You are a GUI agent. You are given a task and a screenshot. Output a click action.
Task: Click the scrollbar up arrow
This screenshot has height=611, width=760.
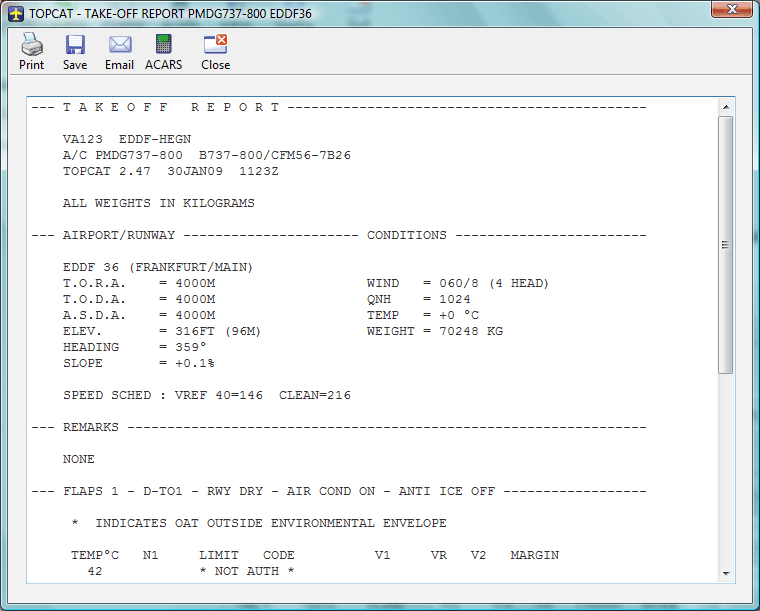[x=726, y=107]
